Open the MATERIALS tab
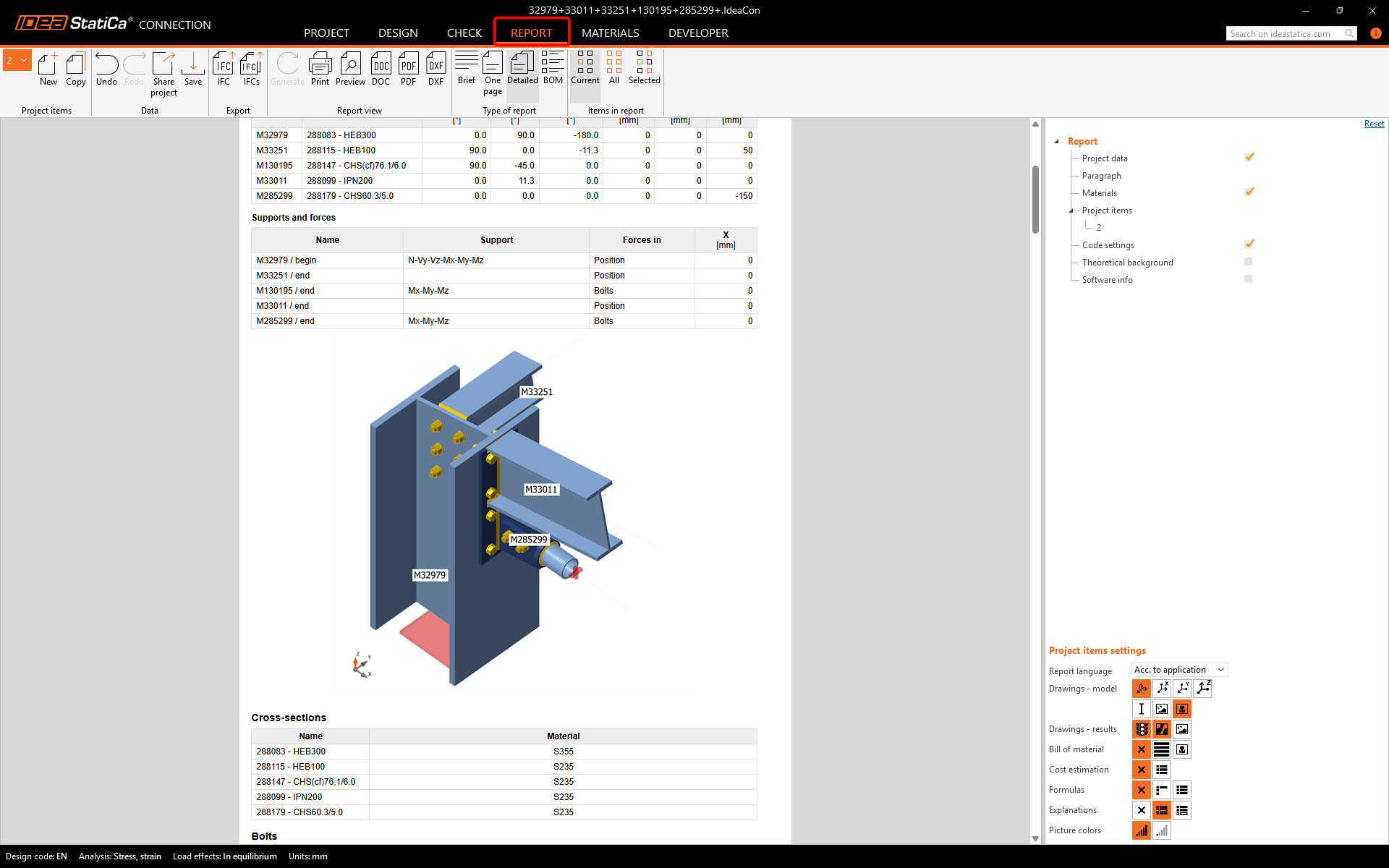 610,33
